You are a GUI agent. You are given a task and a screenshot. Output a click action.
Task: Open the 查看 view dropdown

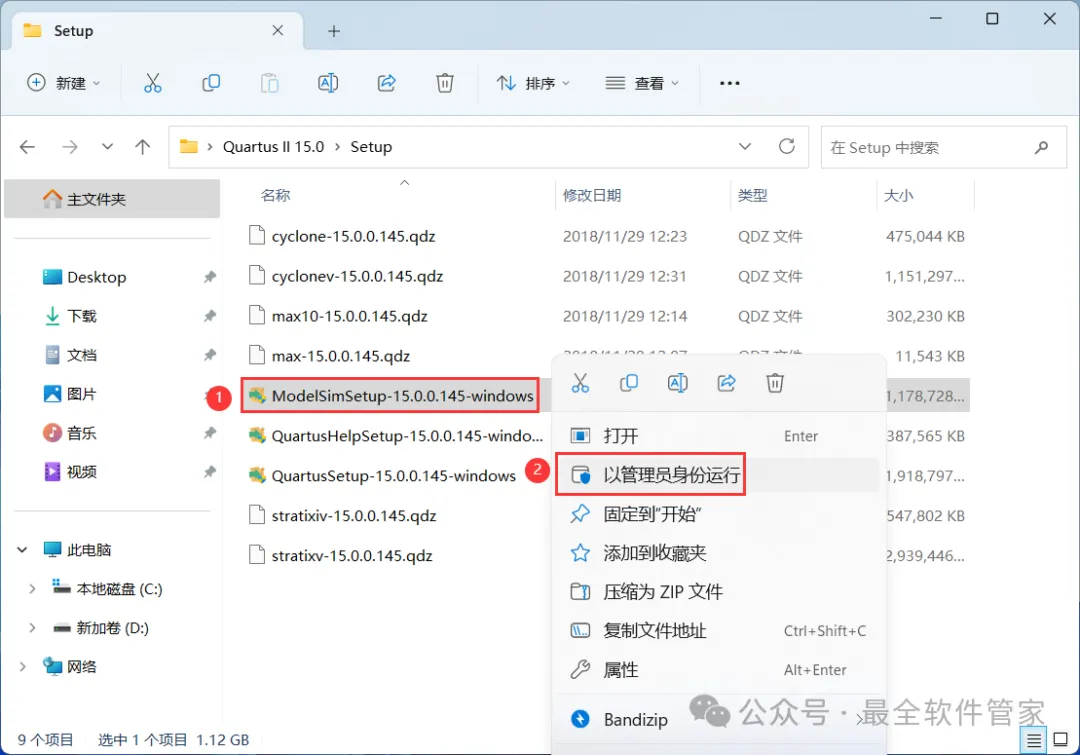(x=642, y=83)
